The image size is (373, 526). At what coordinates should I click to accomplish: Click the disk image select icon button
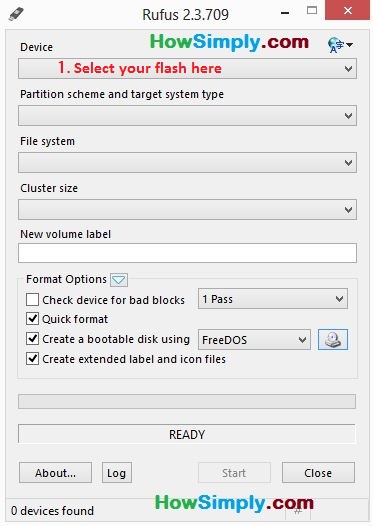coord(333,339)
